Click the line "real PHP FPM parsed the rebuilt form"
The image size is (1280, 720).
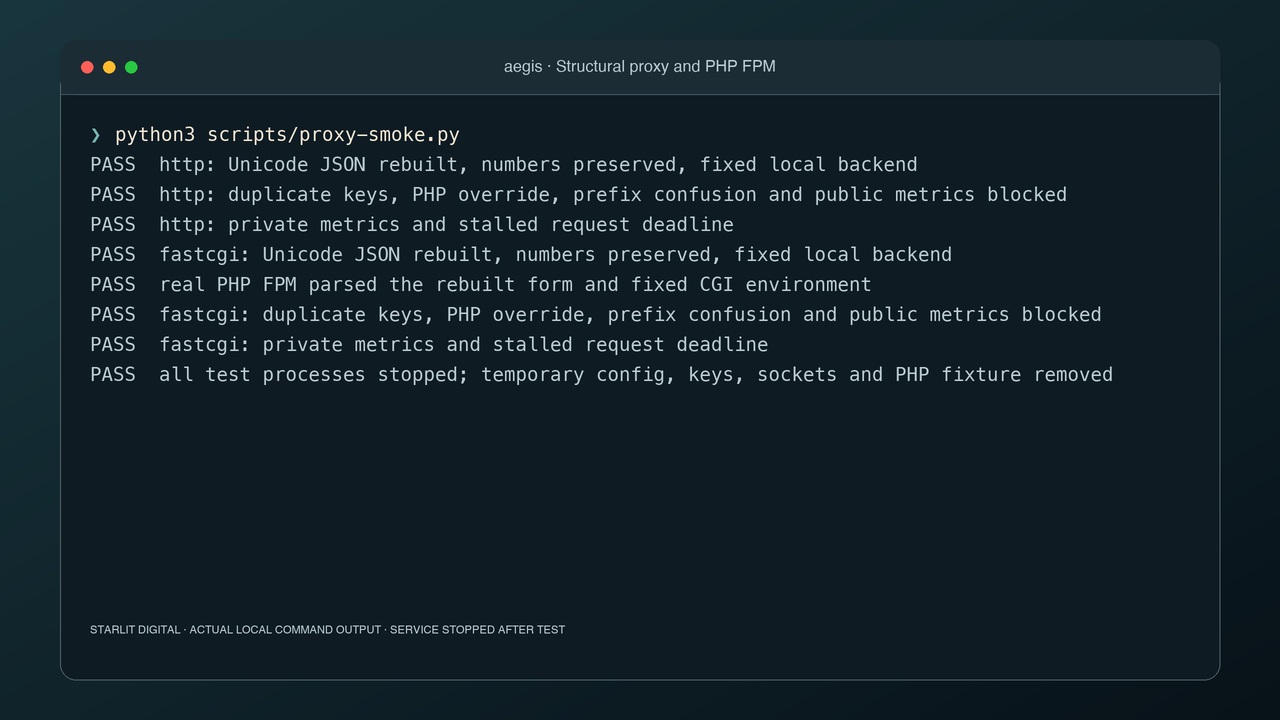pos(481,285)
